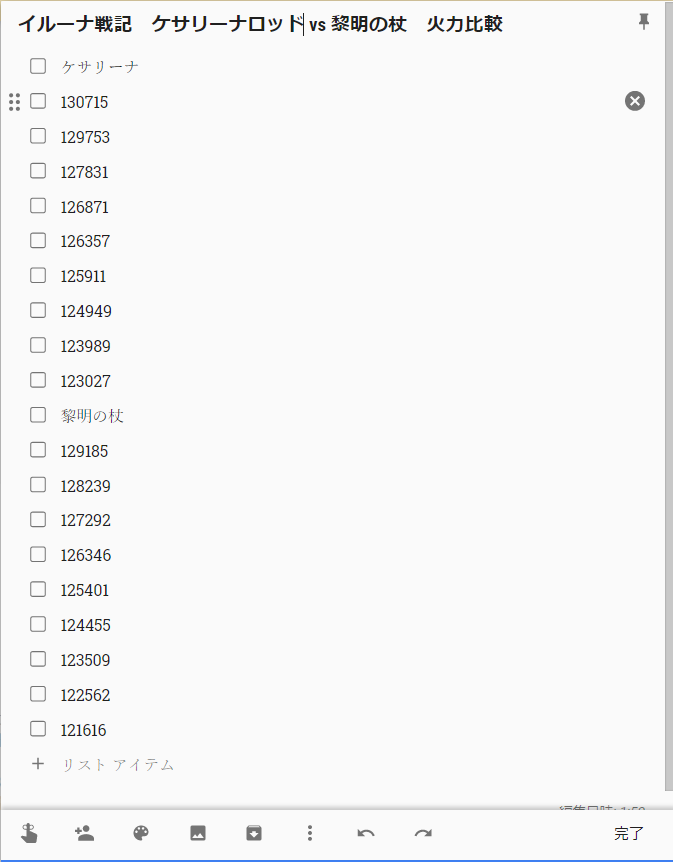Archive the note with the archive icon
Viewport: 673px width, 862px height.
254,833
